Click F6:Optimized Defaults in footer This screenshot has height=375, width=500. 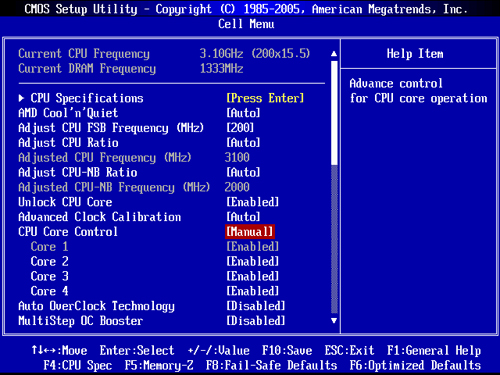coord(415,366)
